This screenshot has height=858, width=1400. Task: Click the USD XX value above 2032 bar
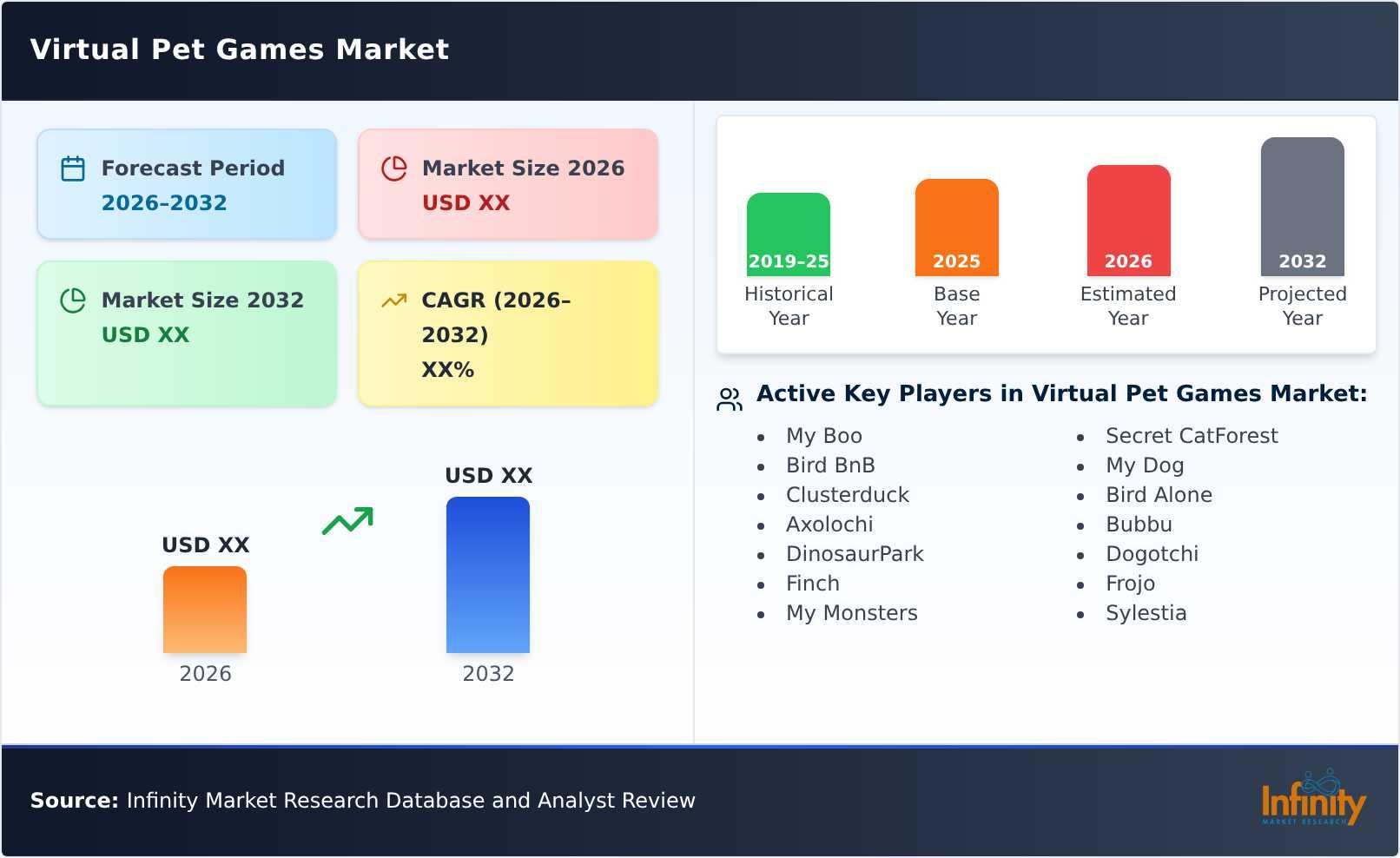point(488,476)
